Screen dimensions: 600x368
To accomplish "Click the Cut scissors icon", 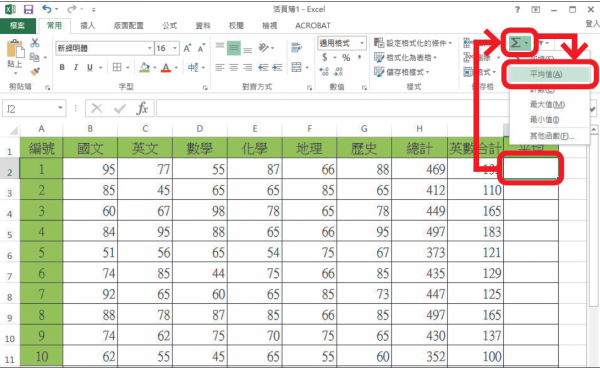I will 35,42.
